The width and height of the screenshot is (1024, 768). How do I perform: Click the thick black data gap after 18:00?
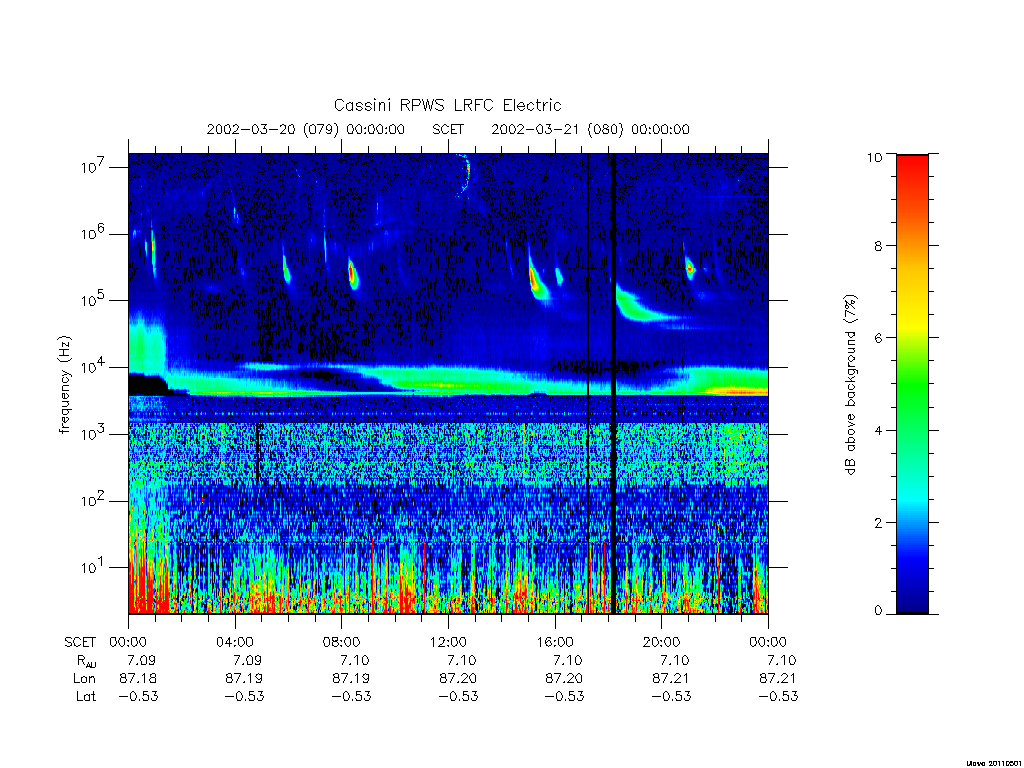tap(613, 384)
